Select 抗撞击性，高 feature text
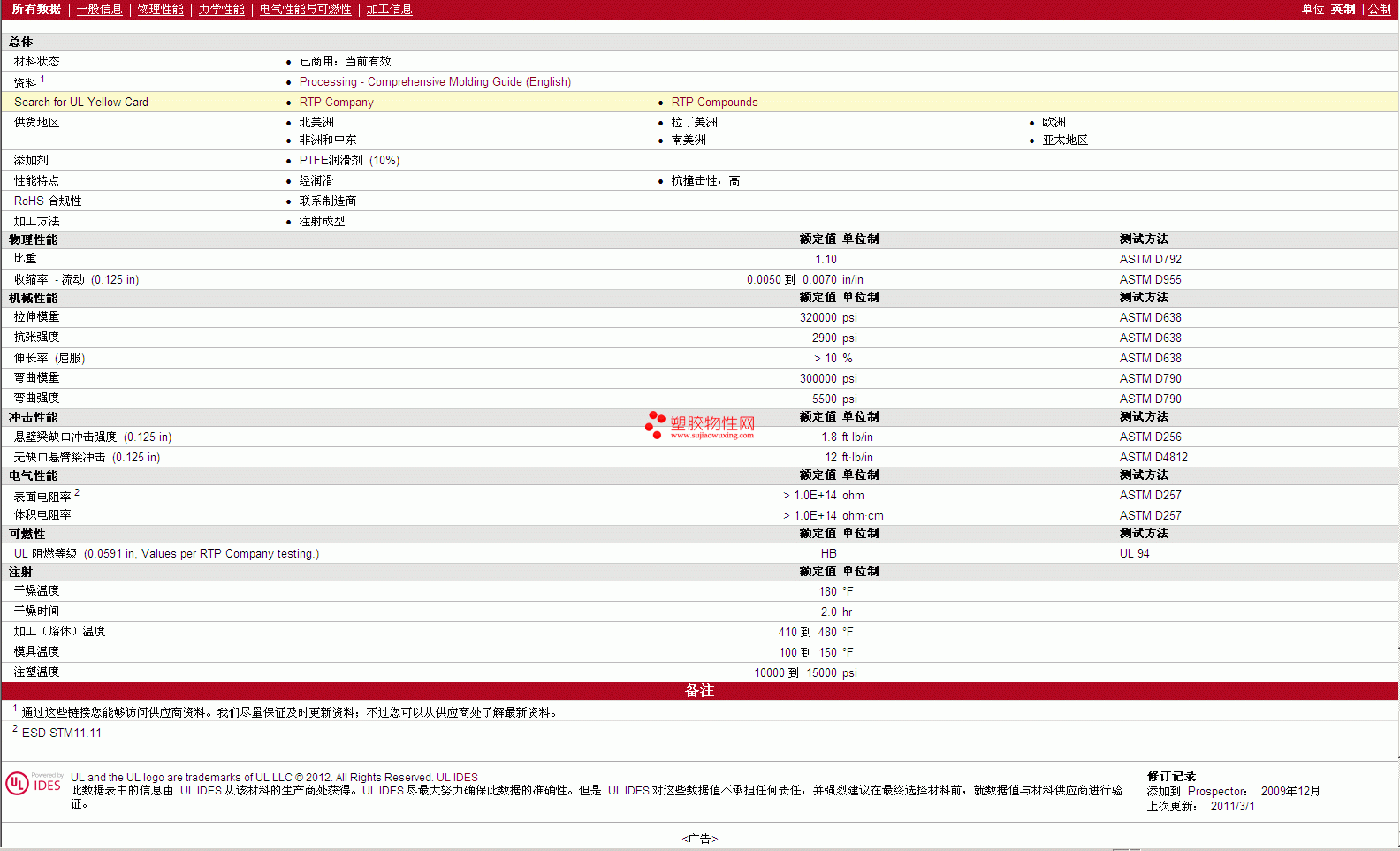 point(705,180)
